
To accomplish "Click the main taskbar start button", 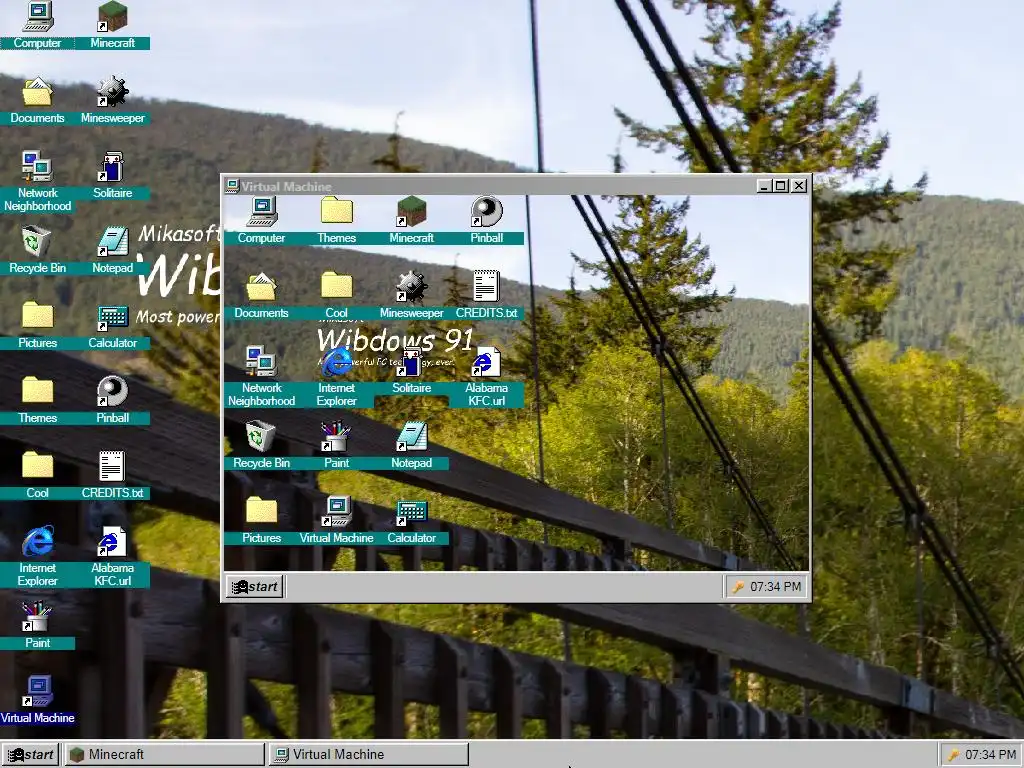I will coord(30,754).
